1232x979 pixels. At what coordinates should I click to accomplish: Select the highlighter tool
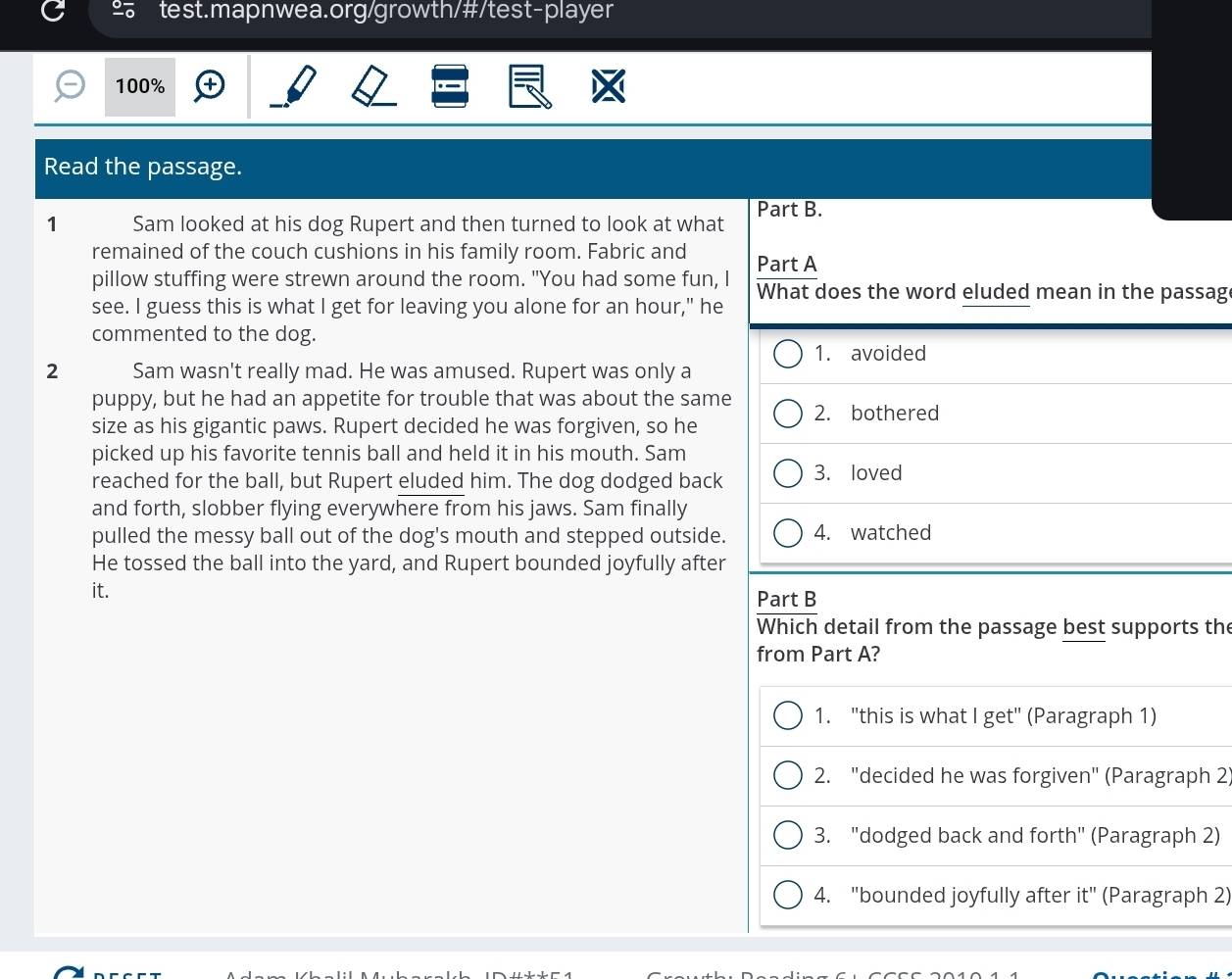pyautogui.click(x=293, y=86)
